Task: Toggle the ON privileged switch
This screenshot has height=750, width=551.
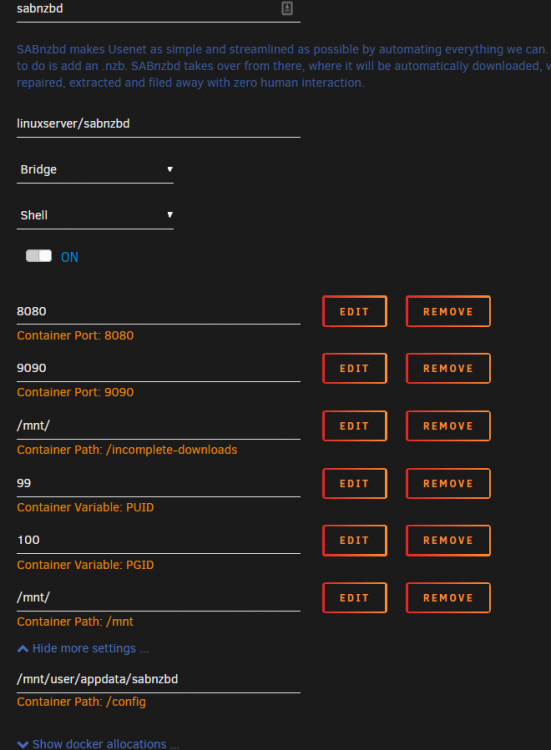Action: click(39, 256)
